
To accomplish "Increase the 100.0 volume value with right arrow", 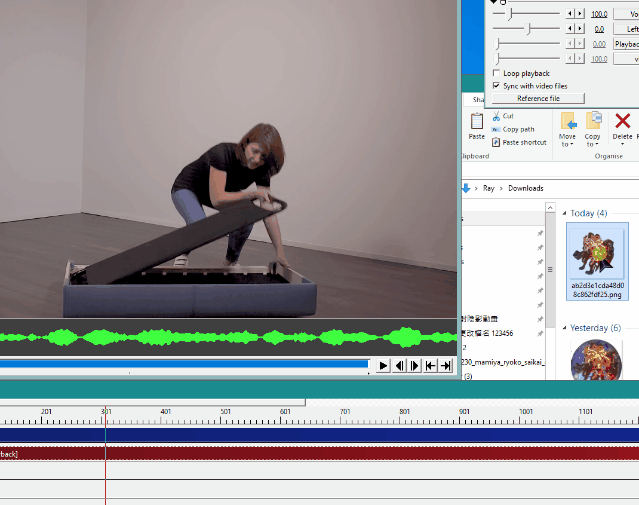I will [x=580, y=14].
